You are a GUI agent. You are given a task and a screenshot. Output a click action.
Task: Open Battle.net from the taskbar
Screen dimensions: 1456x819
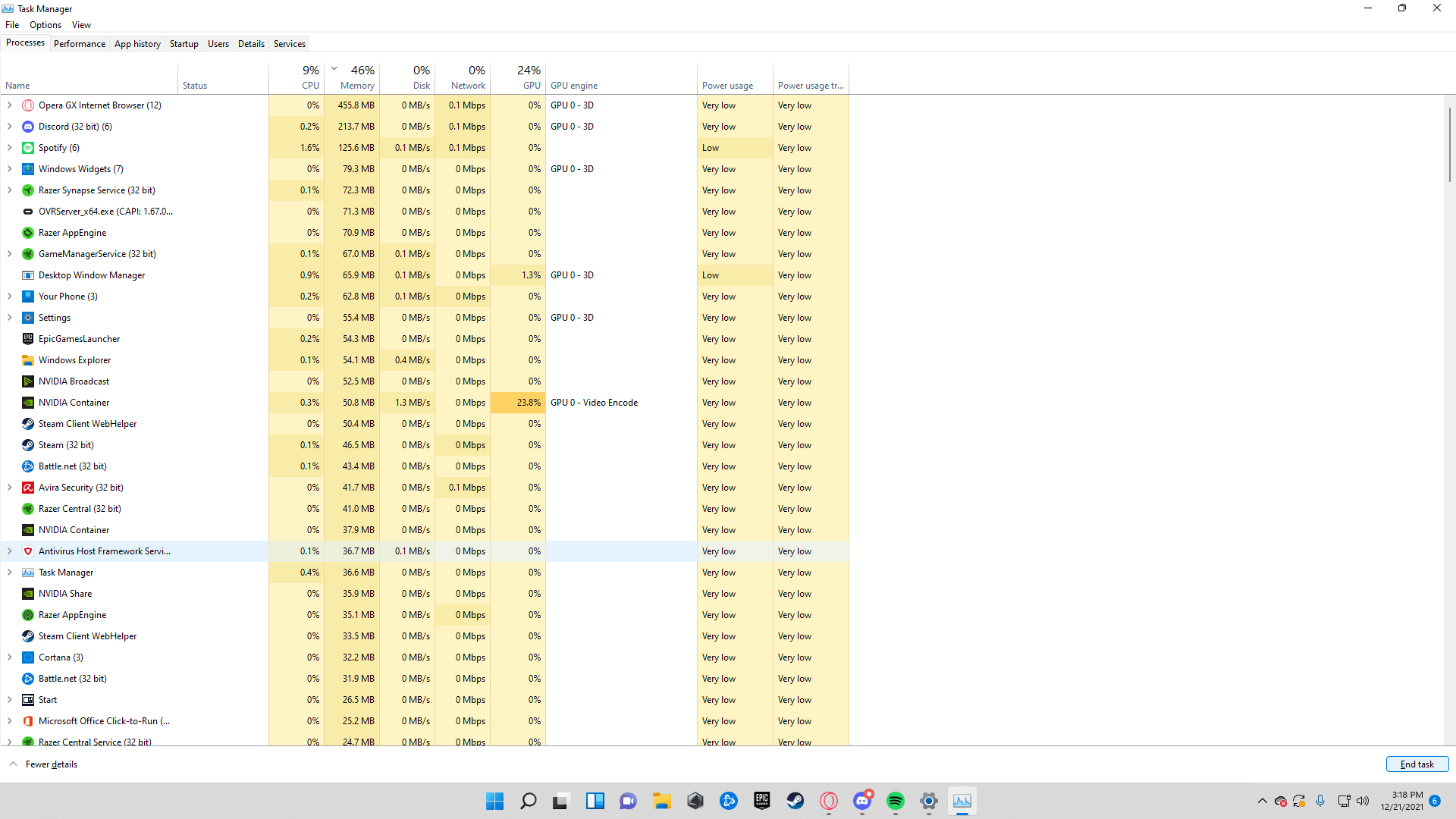click(x=729, y=801)
